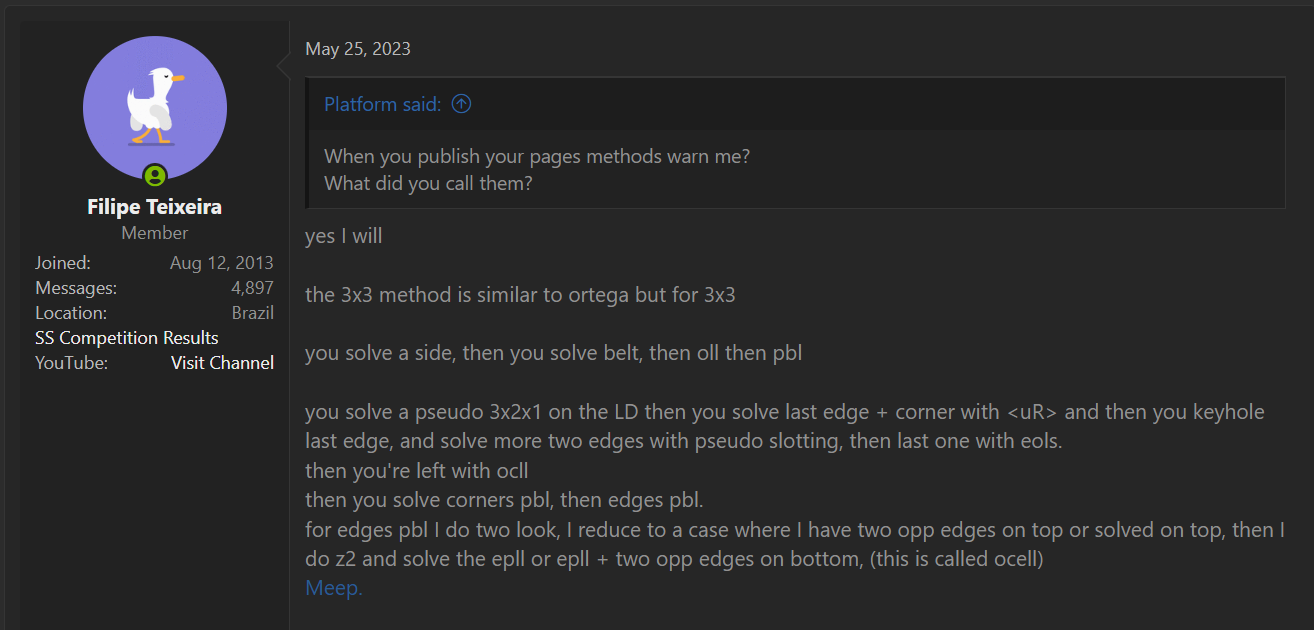Click the Member user title
The width and height of the screenshot is (1314, 630).
pos(154,233)
